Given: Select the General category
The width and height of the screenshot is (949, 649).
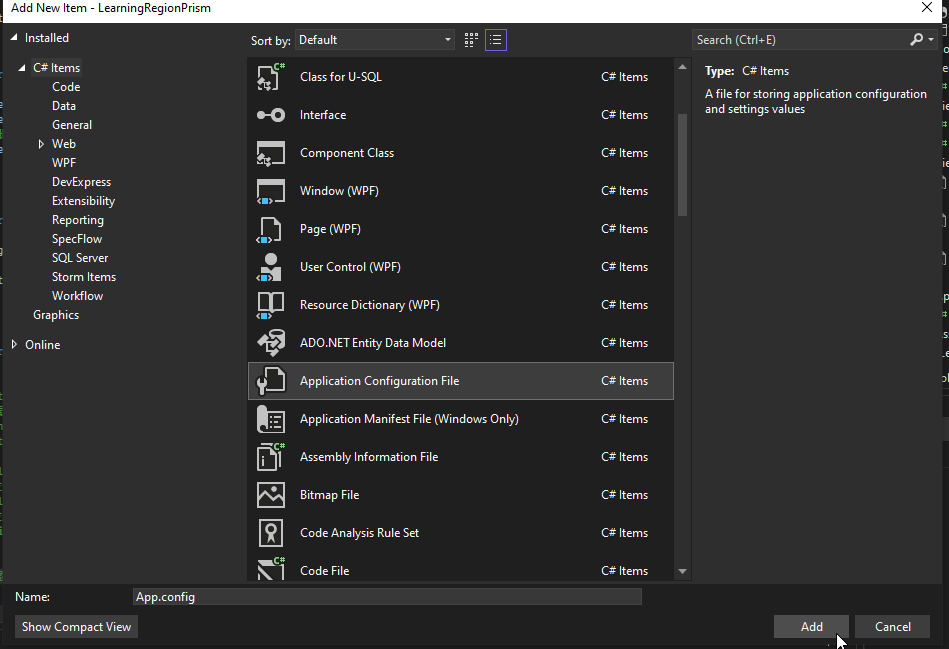Looking at the screenshot, I should pos(72,125).
